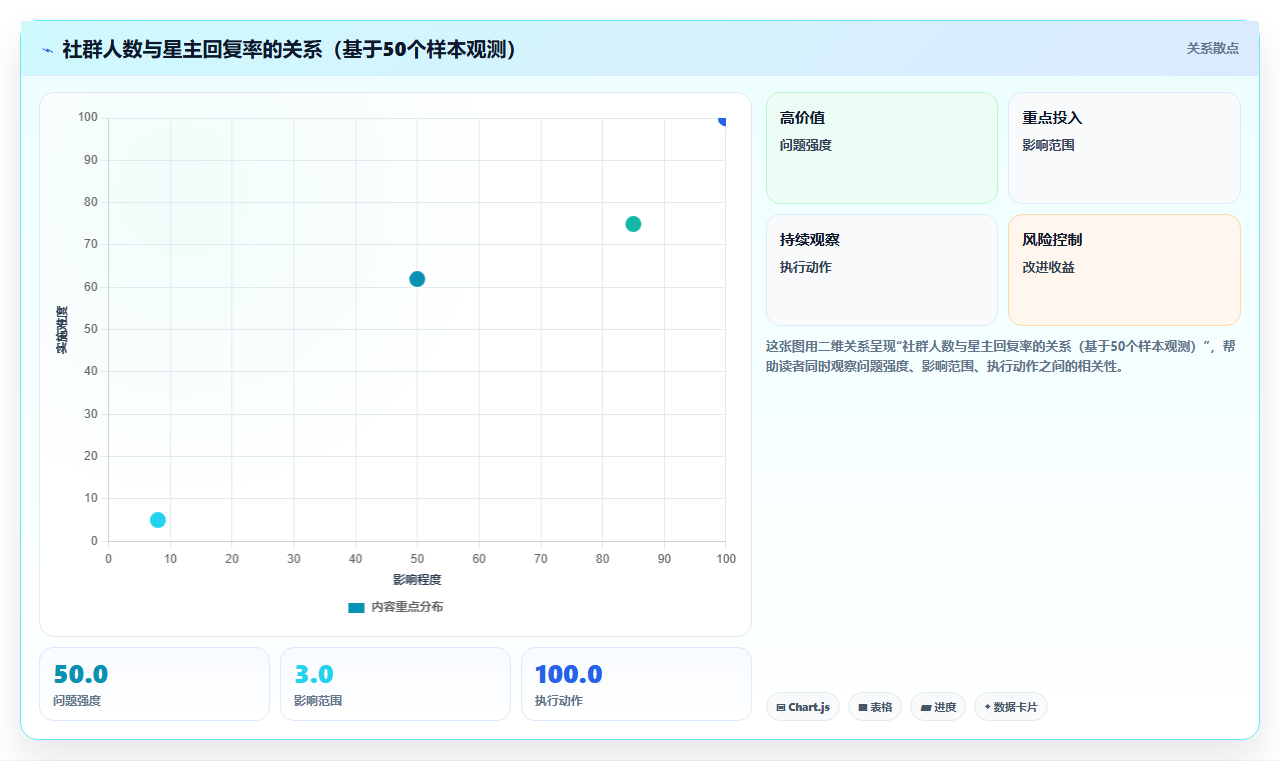Viewport: 1280px width, 761px height.
Task: Click the 100.0 执行动作 stat card
Action: click(x=636, y=684)
